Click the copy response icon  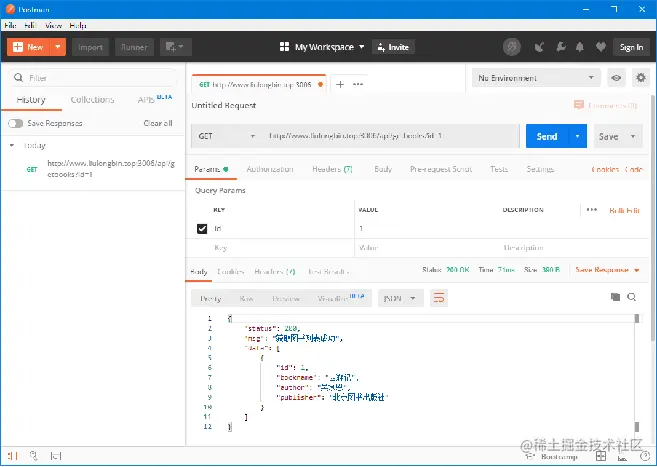pos(615,297)
